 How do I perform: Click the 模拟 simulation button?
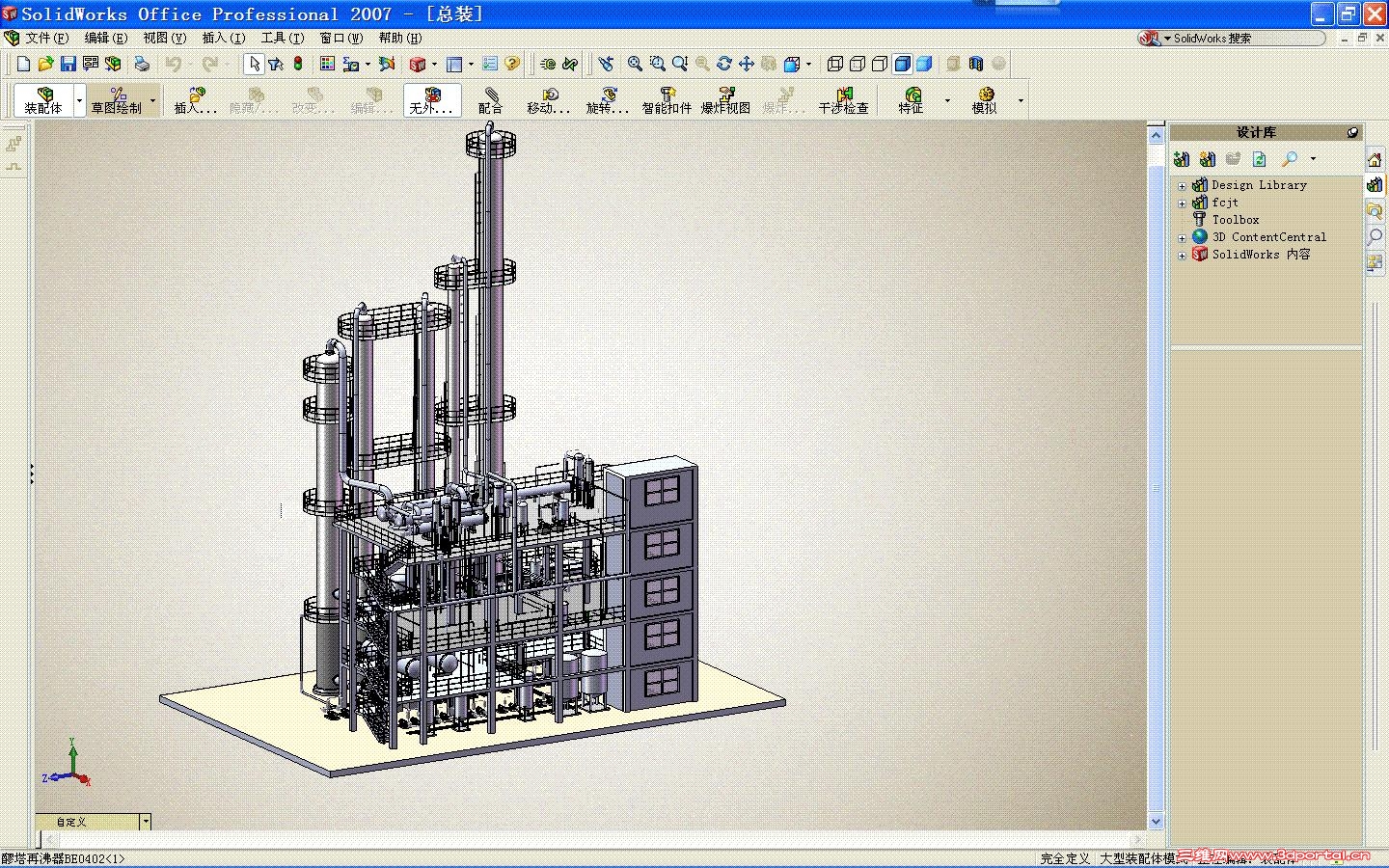[985, 100]
